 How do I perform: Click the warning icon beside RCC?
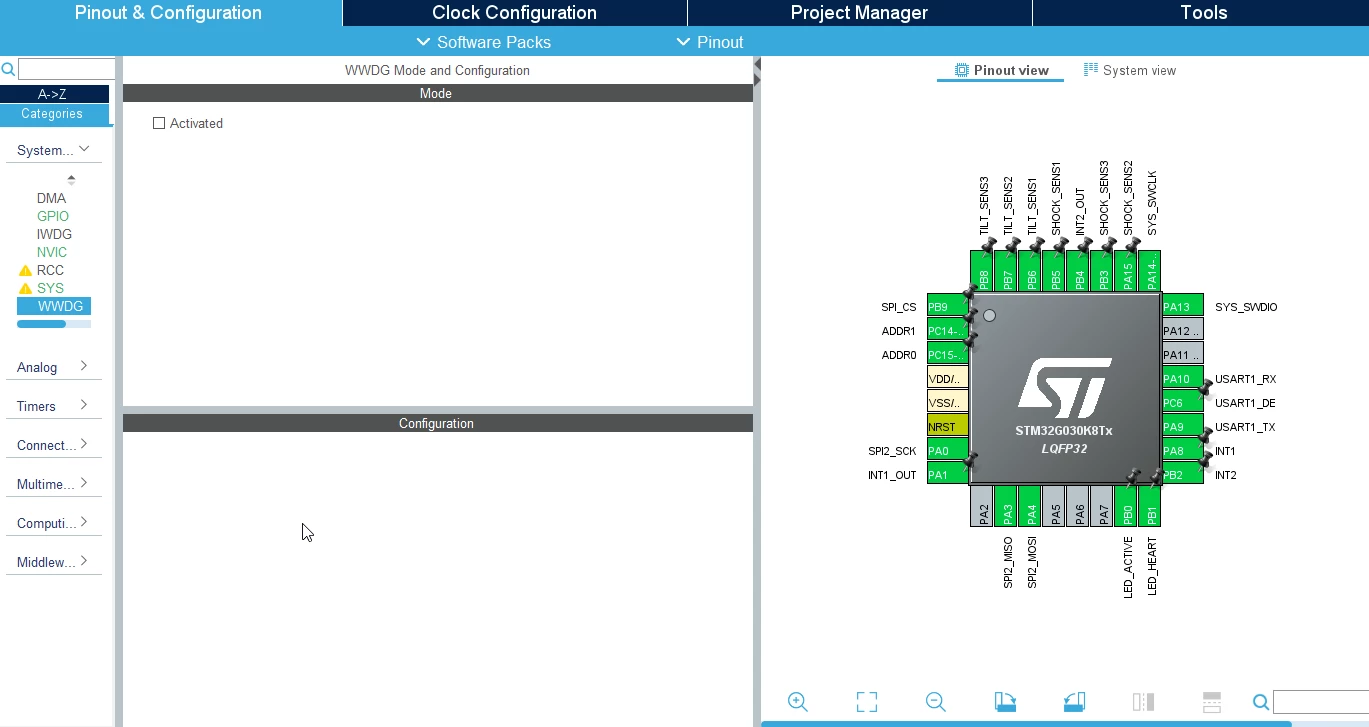25,271
